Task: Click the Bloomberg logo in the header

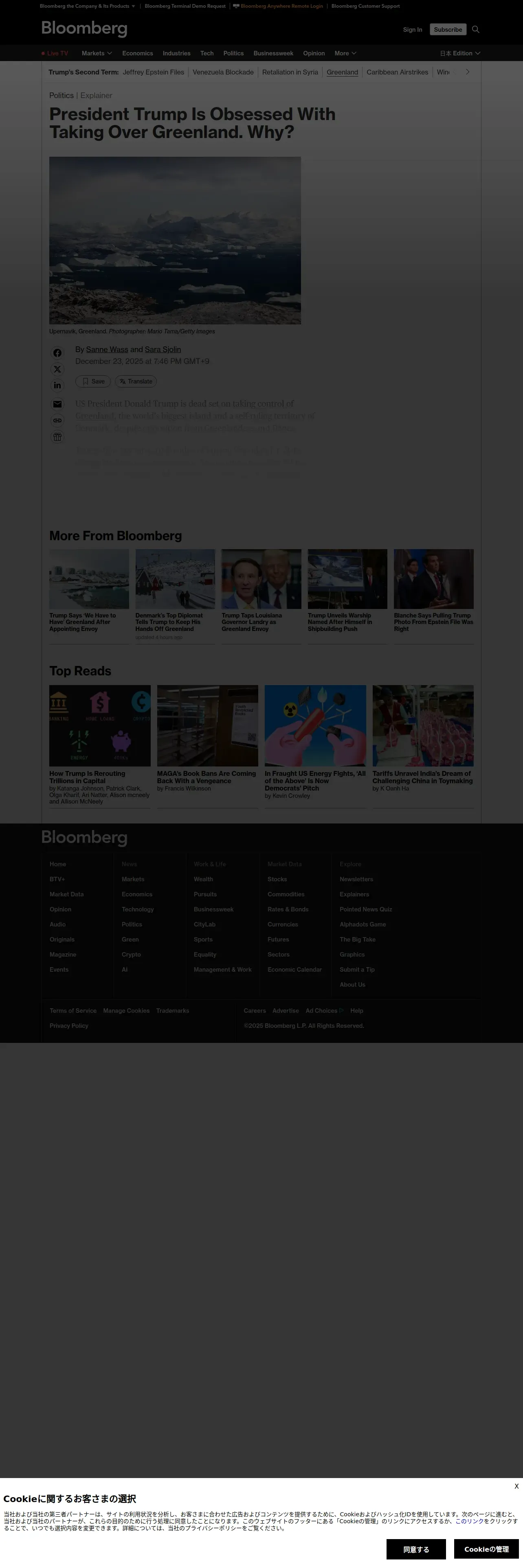Action: pos(84,28)
